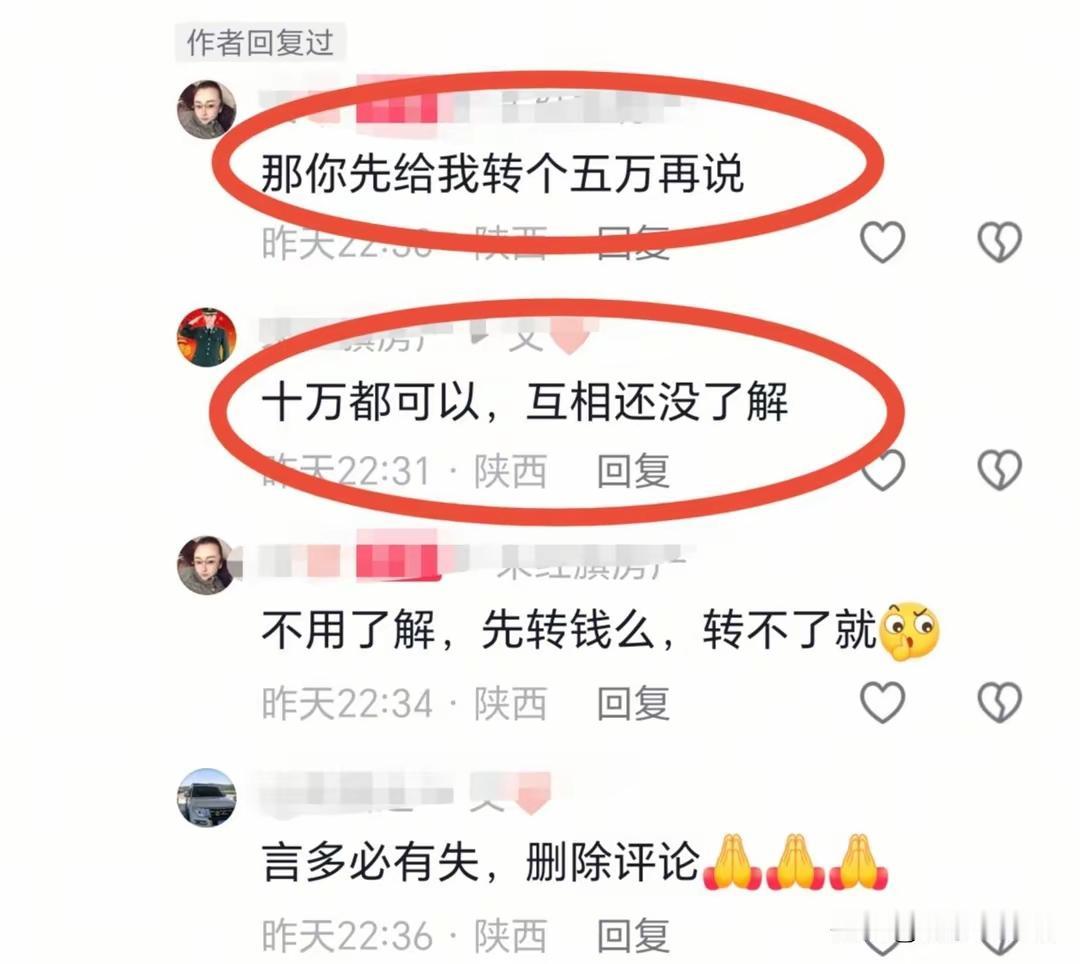This screenshot has width=1080, height=964.
Task: Like the comment '十万都可以' partly covered by oval
Action: pyautogui.click(x=884, y=471)
